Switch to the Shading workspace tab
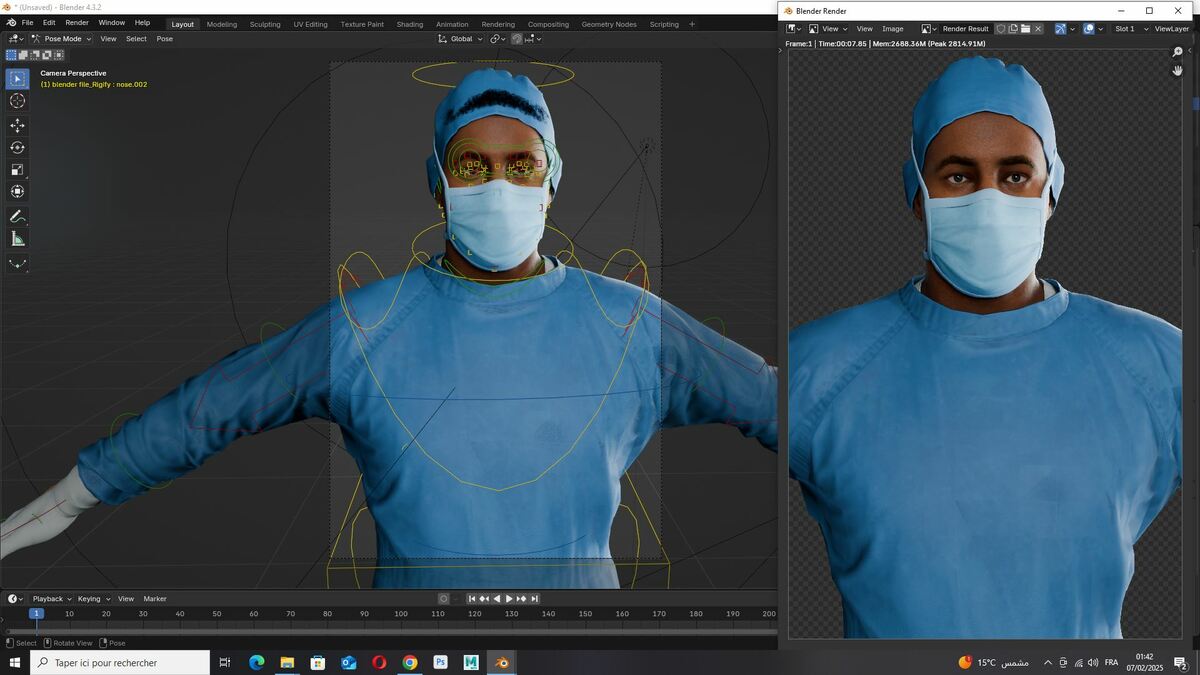This screenshot has height=675, width=1200. (x=410, y=24)
